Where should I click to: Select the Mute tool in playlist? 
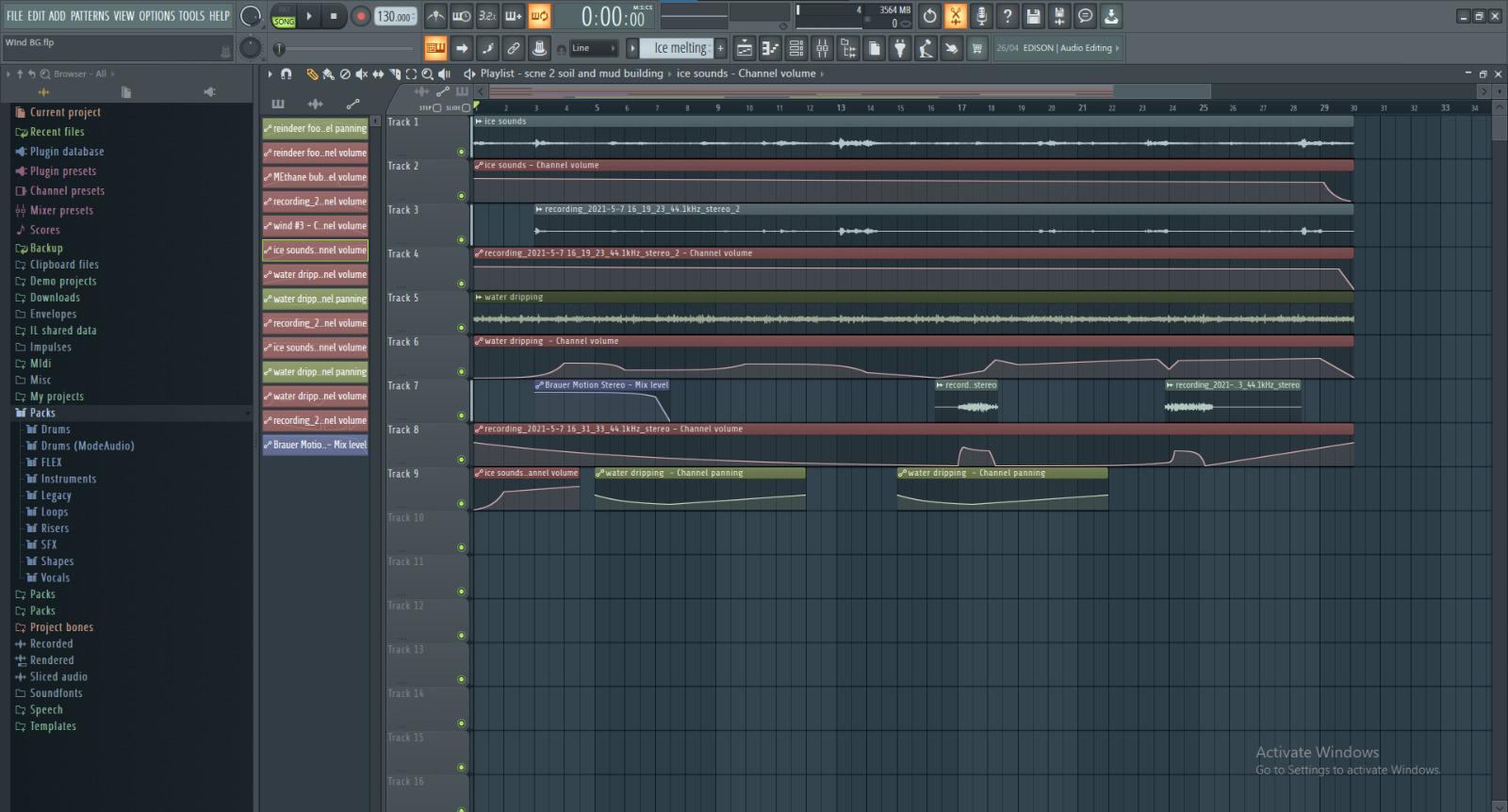point(362,73)
